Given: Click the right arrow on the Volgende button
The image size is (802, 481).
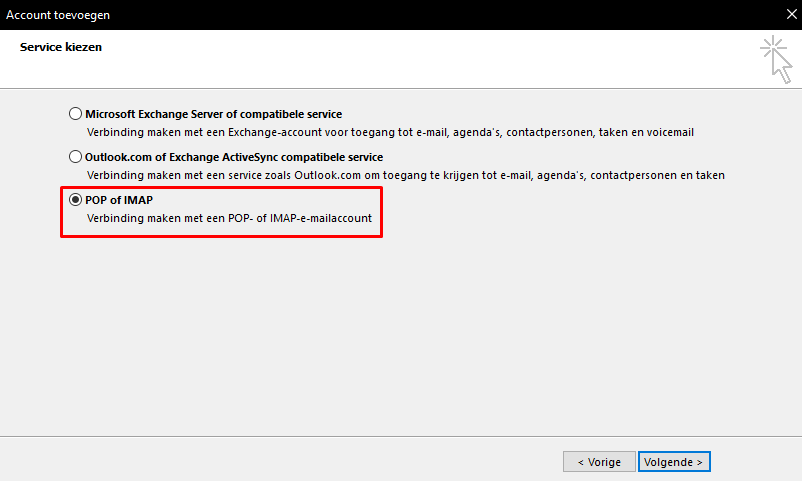Looking at the screenshot, I should pos(701,462).
